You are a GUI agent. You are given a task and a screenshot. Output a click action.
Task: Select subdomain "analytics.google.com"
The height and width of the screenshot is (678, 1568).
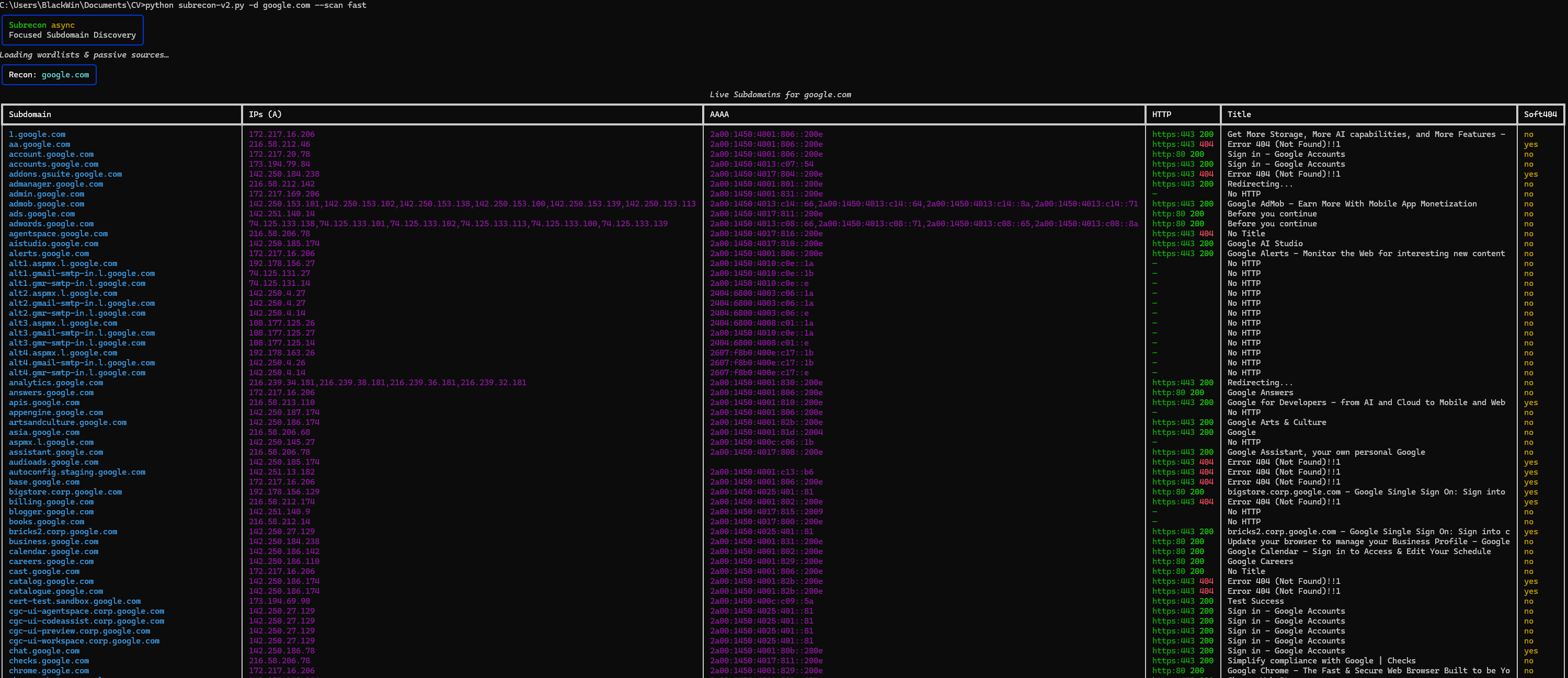click(56, 383)
